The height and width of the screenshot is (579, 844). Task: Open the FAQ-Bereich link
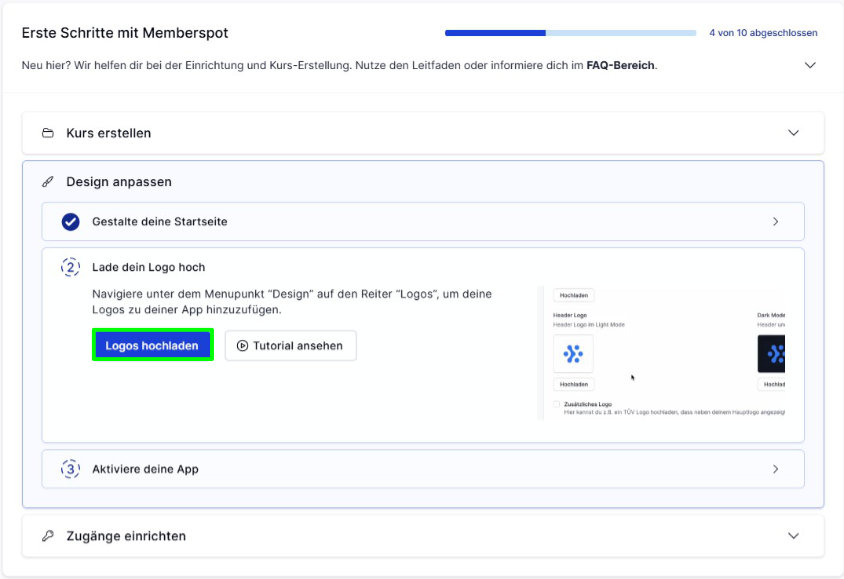621,65
